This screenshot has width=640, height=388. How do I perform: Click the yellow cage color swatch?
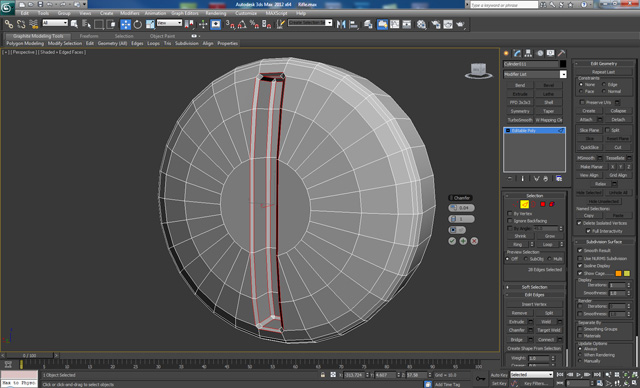pos(627,273)
